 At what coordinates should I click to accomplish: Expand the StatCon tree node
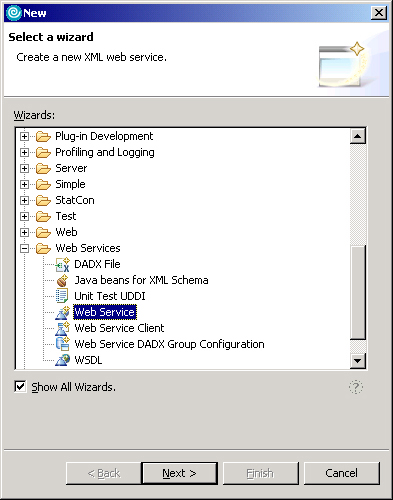click(24, 200)
